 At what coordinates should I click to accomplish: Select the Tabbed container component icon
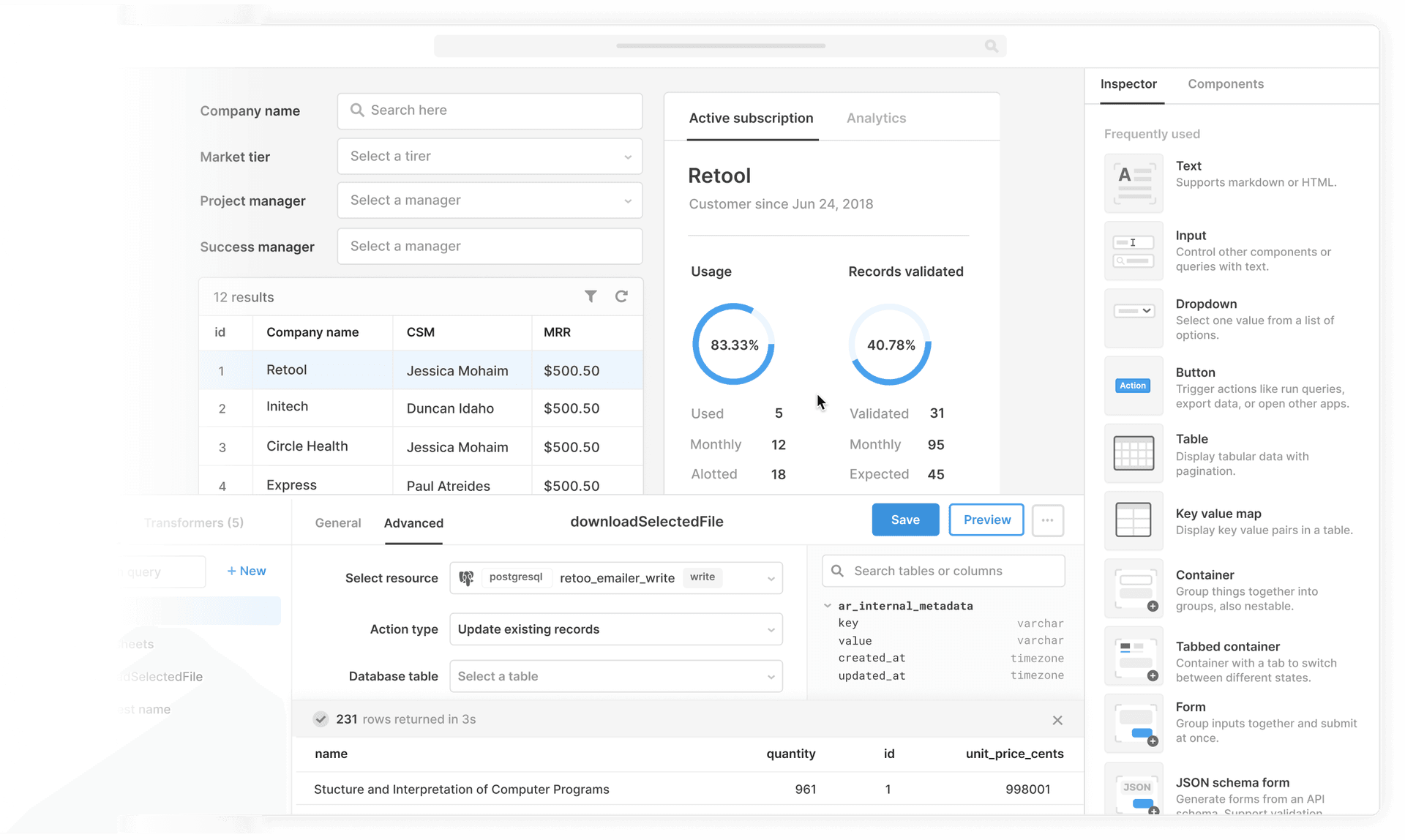tap(1134, 656)
